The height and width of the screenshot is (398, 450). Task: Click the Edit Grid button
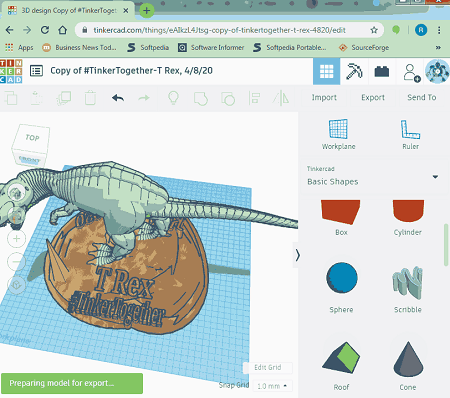click(268, 367)
